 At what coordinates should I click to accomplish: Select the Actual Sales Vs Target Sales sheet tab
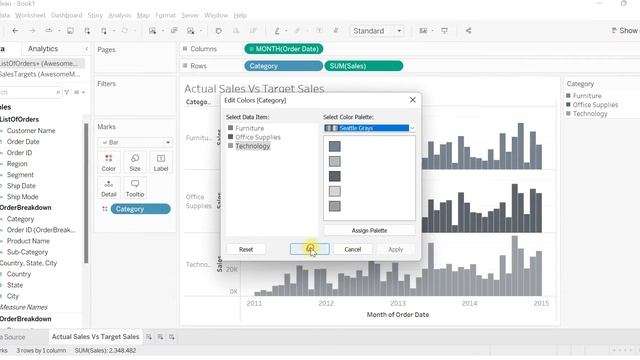click(x=96, y=337)
